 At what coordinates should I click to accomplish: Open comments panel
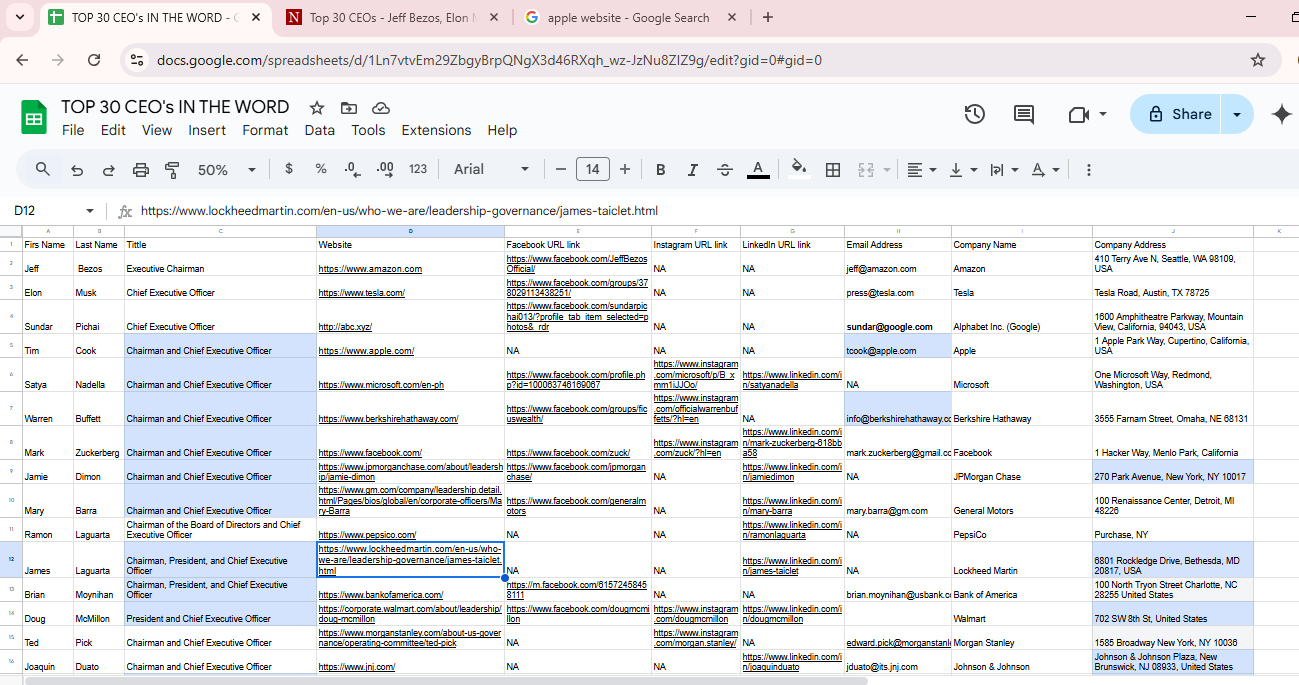pyautogui.click(x=1024, y=114)
